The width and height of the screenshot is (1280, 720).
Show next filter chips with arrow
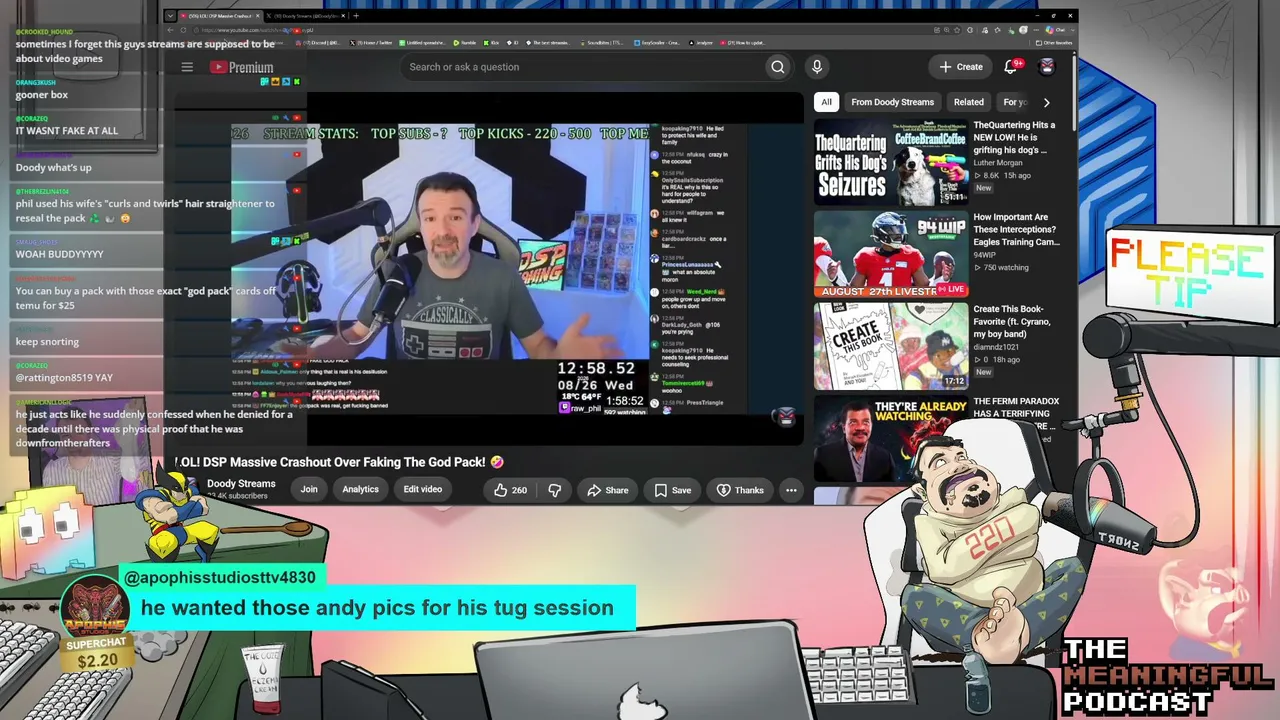1046,102
